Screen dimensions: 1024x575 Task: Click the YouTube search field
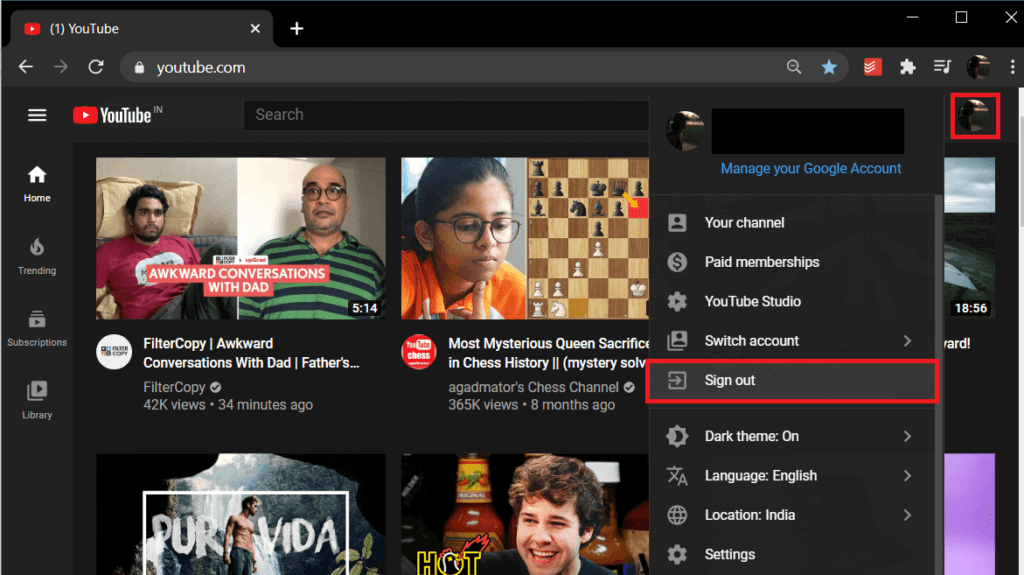coord(445,115)
